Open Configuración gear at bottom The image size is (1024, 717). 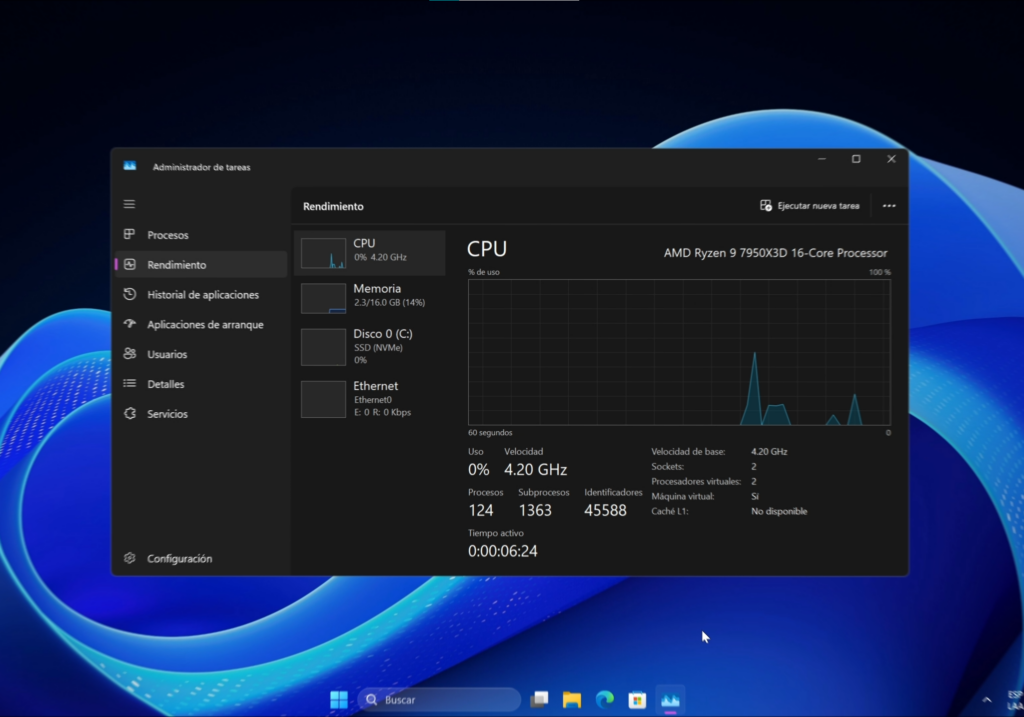(x=129, y=559)
